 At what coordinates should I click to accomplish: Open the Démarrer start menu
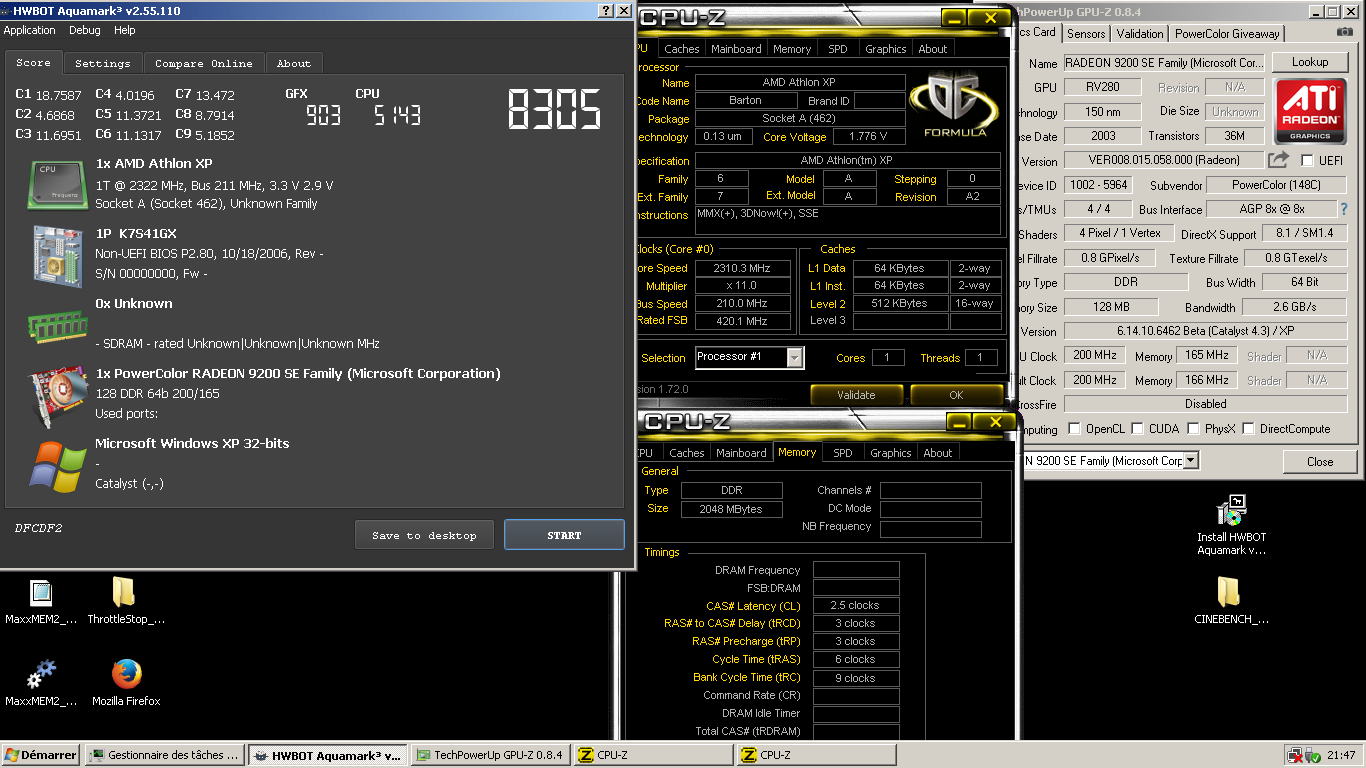pos(41,755)
